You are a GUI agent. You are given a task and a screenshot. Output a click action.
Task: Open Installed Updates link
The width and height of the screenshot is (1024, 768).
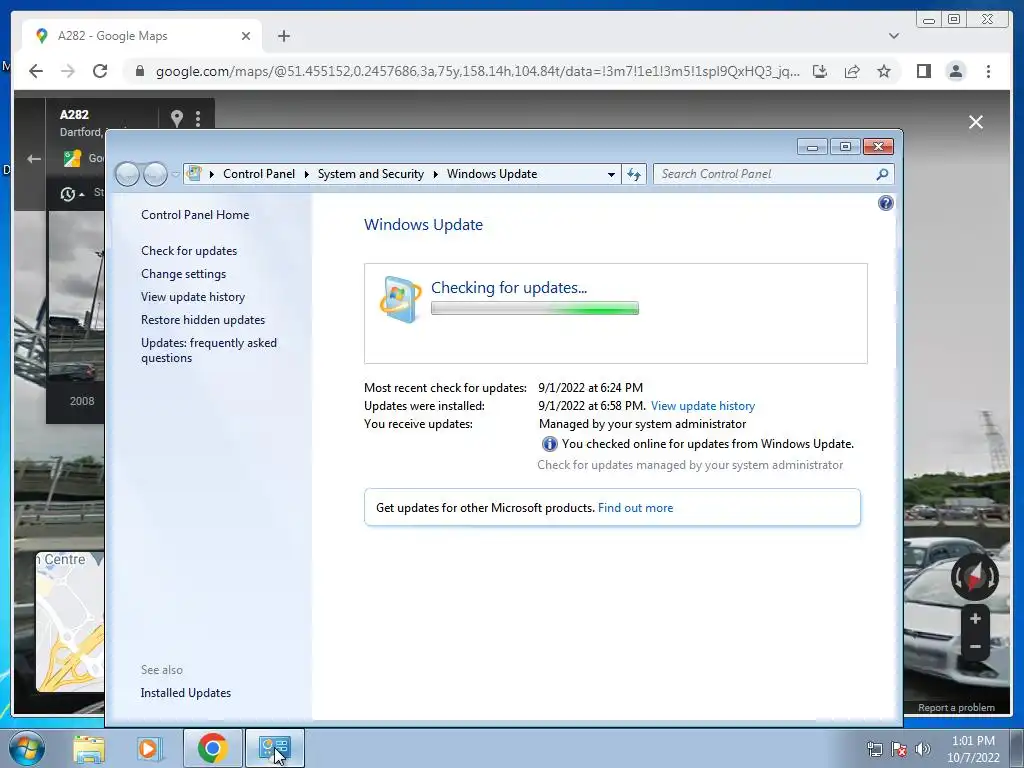[x=185, y=693]
